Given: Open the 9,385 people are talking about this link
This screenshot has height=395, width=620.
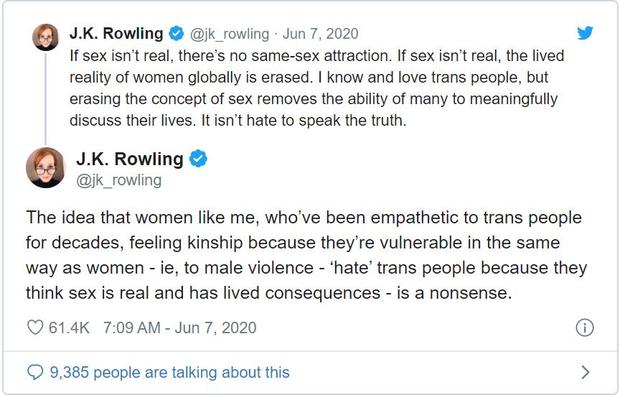Looking at the screenshot, I should coord(170,372).
